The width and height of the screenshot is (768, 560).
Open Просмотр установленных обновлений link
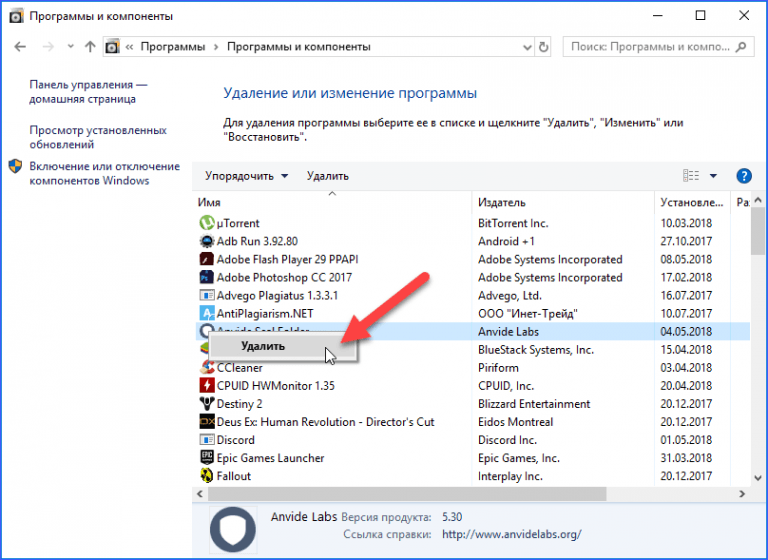[98, 137]
